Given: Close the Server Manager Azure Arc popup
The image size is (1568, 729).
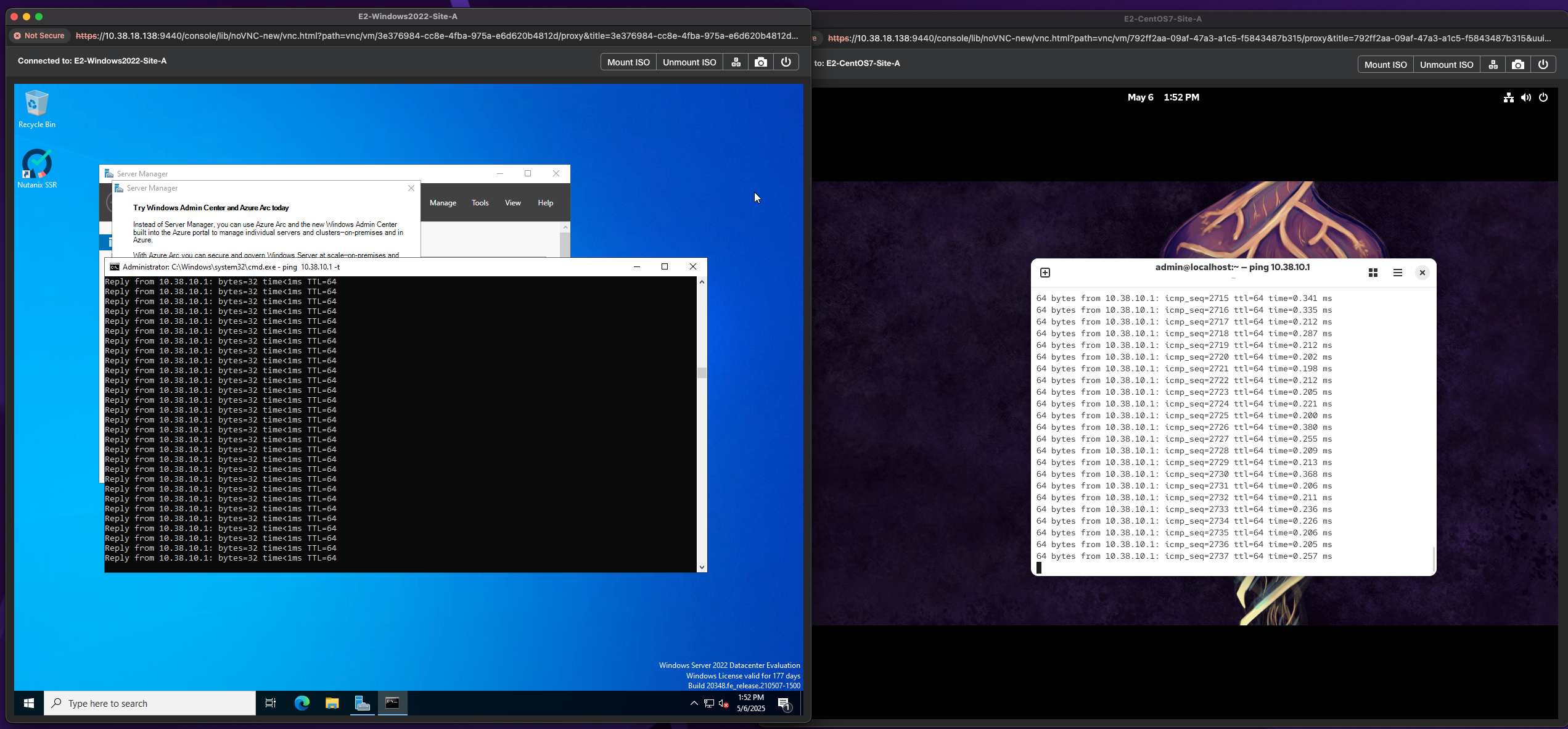Looking at the screenshot, I should tap(411, 188).
